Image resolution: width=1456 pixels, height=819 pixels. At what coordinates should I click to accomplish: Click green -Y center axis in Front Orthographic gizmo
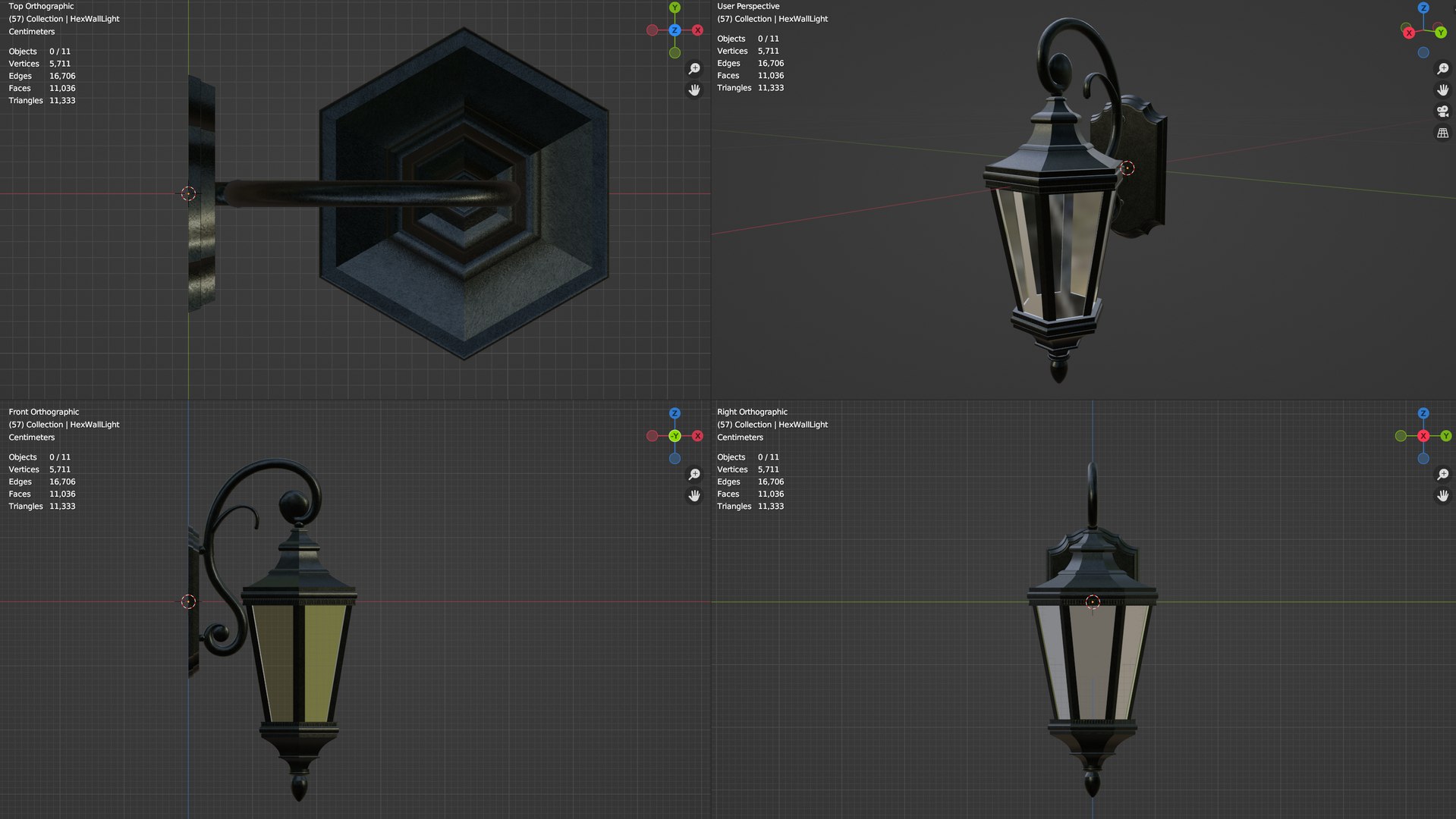[x=675, y=436]
